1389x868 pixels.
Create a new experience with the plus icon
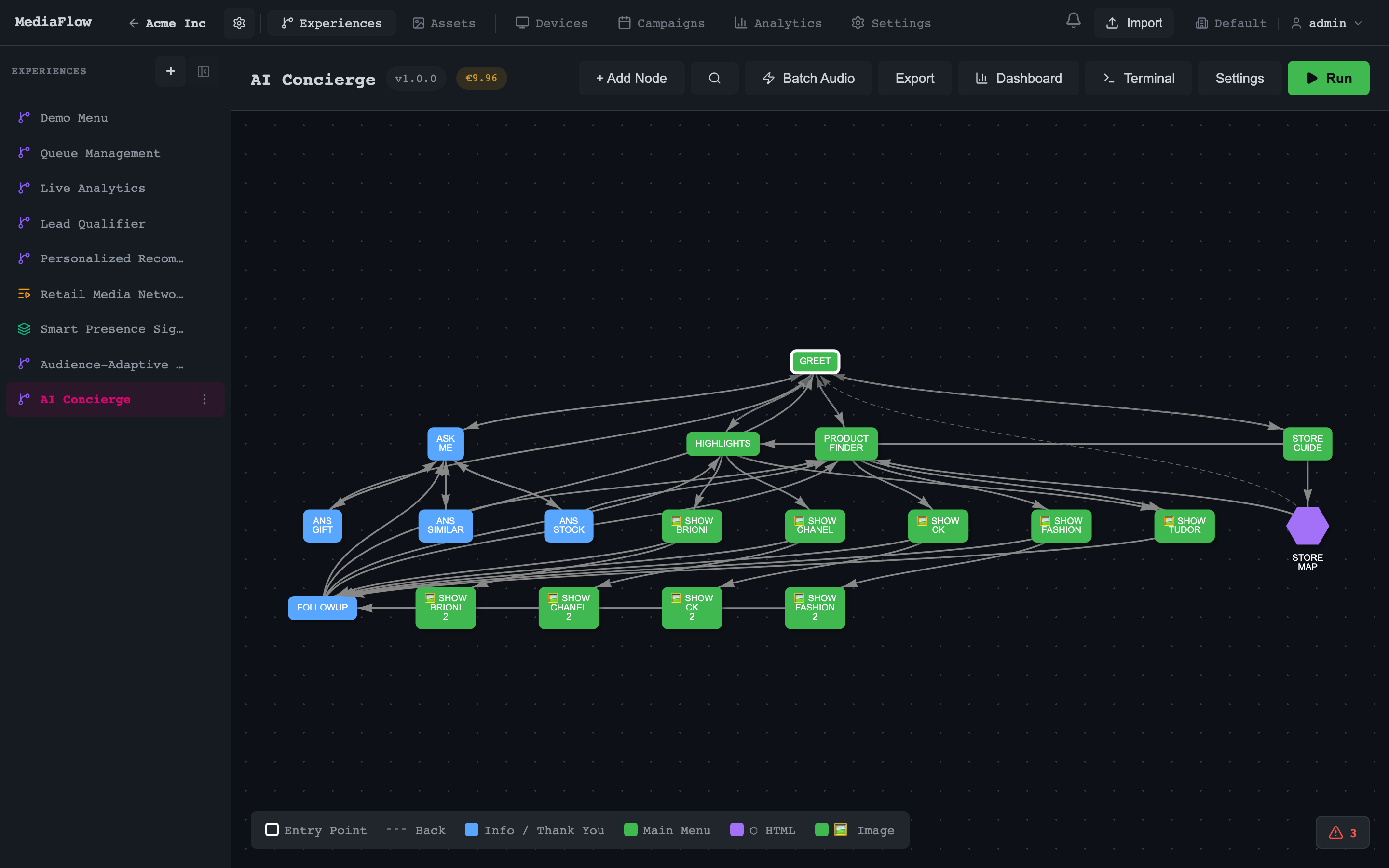click(170, 71)
